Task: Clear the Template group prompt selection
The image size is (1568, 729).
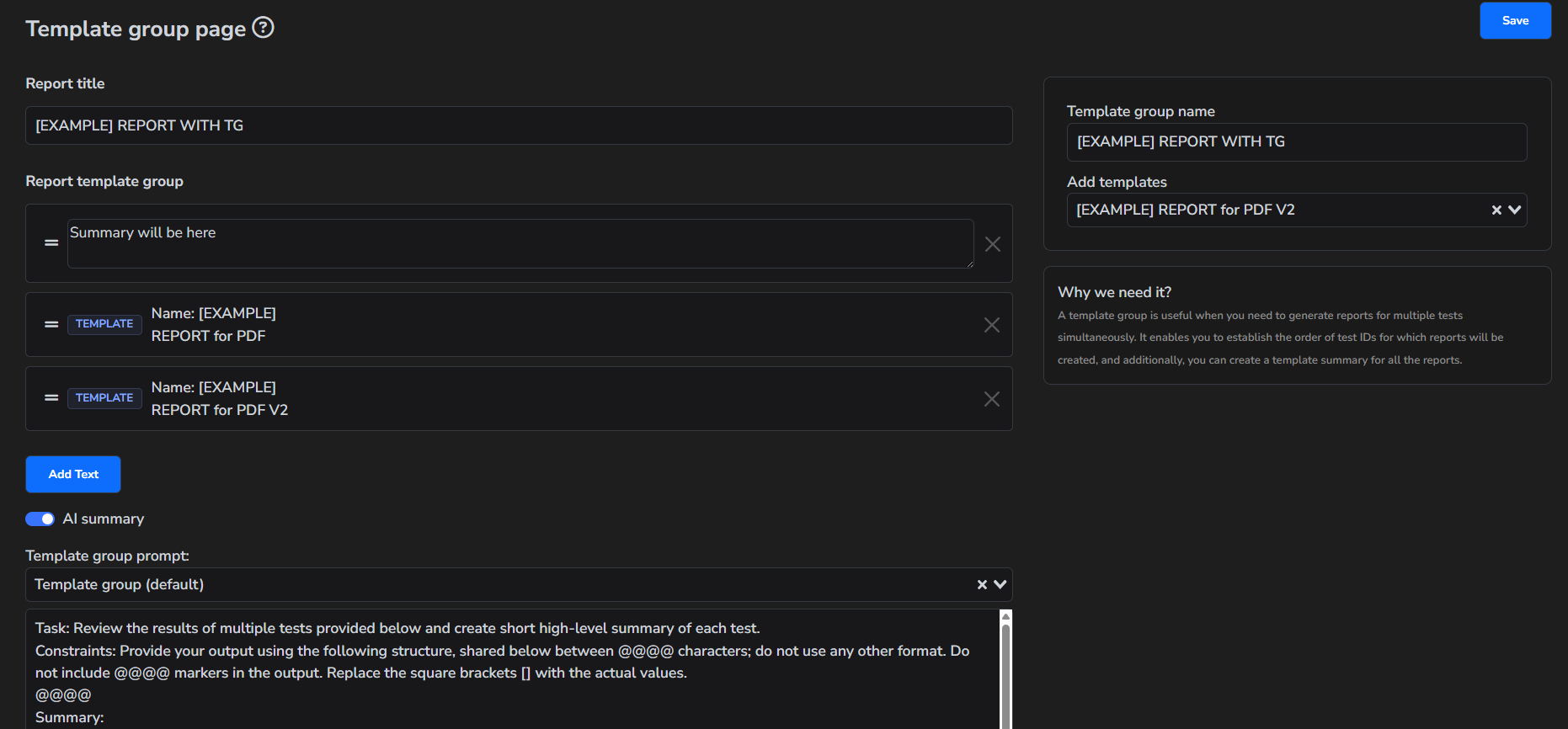Action: (x=982, y=585)
